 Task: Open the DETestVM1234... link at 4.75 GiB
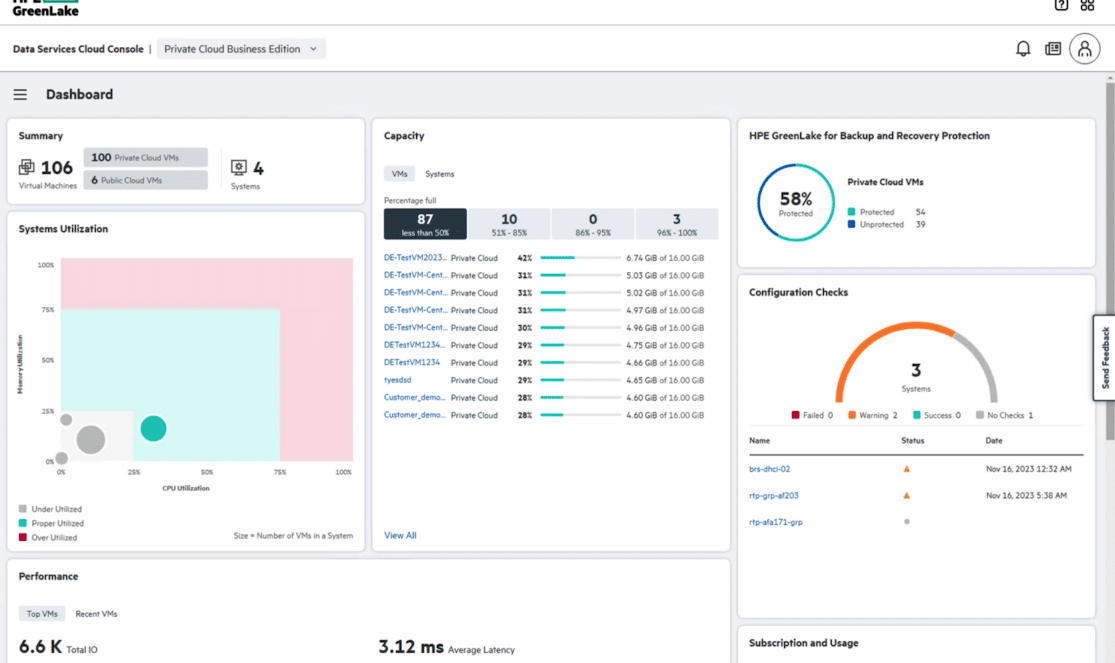click(x=415, y=345)
